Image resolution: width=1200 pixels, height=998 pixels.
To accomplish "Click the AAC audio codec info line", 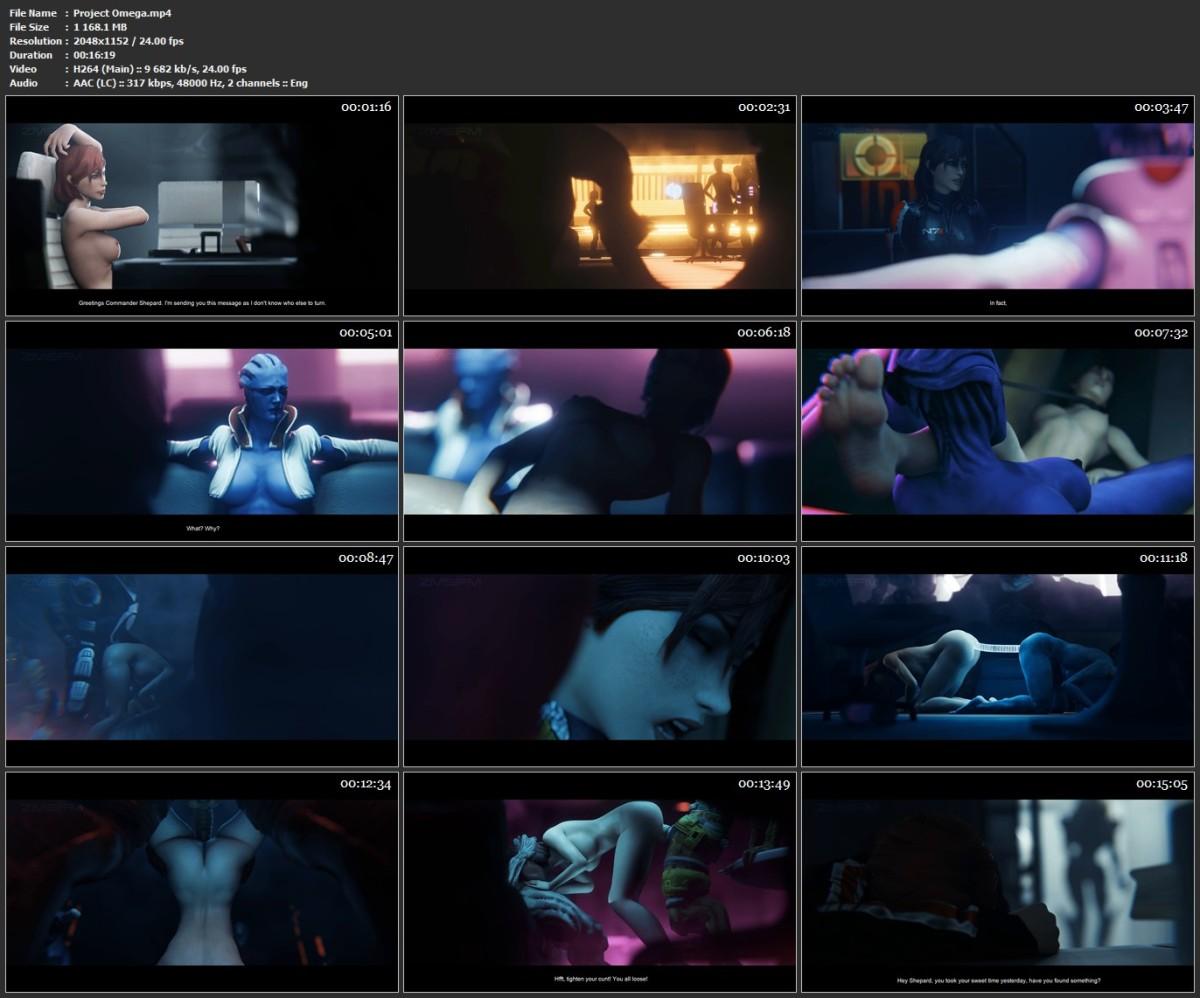I will tap(191, 82).
